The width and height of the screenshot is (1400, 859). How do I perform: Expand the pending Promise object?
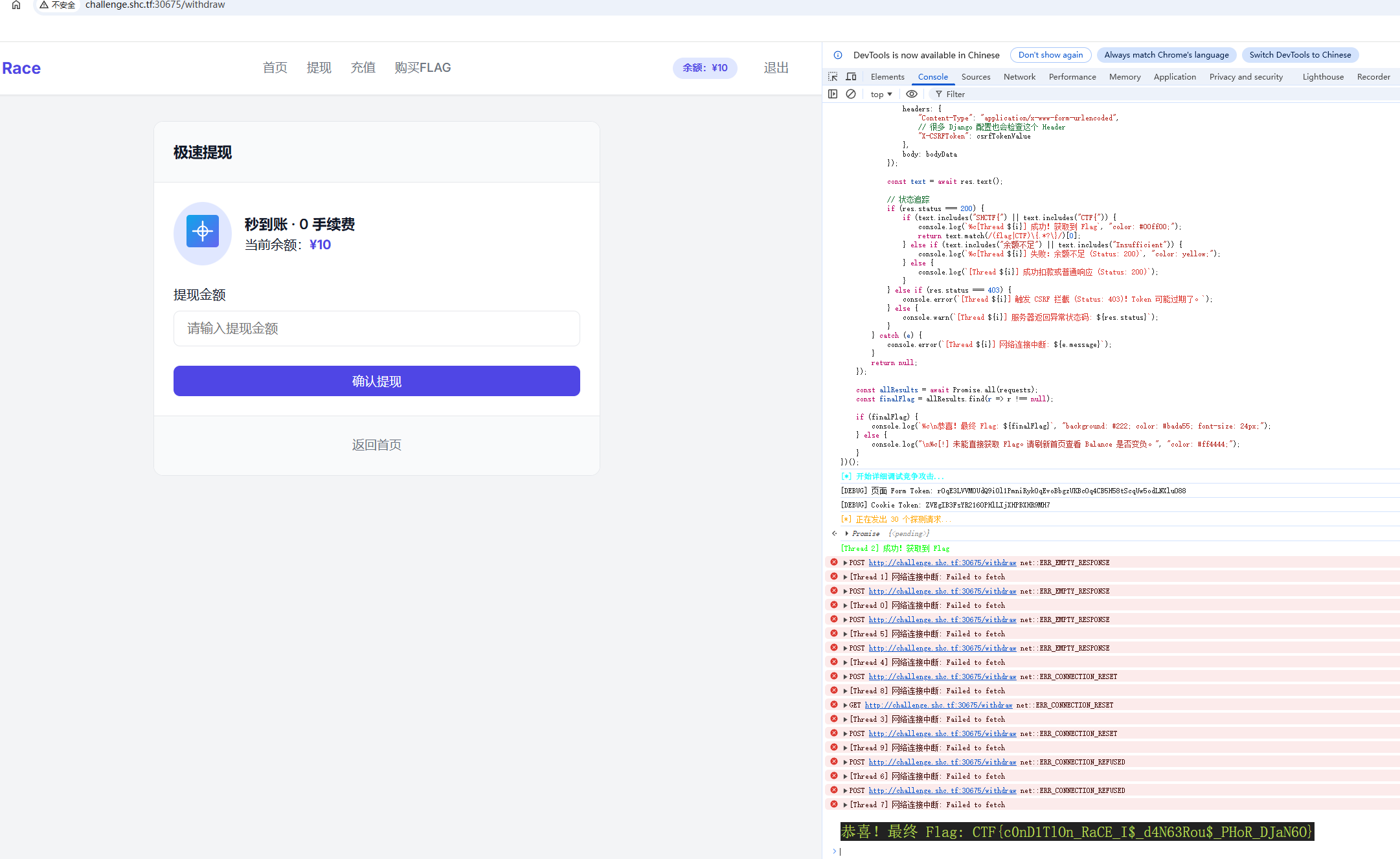[x=847, y=533]
